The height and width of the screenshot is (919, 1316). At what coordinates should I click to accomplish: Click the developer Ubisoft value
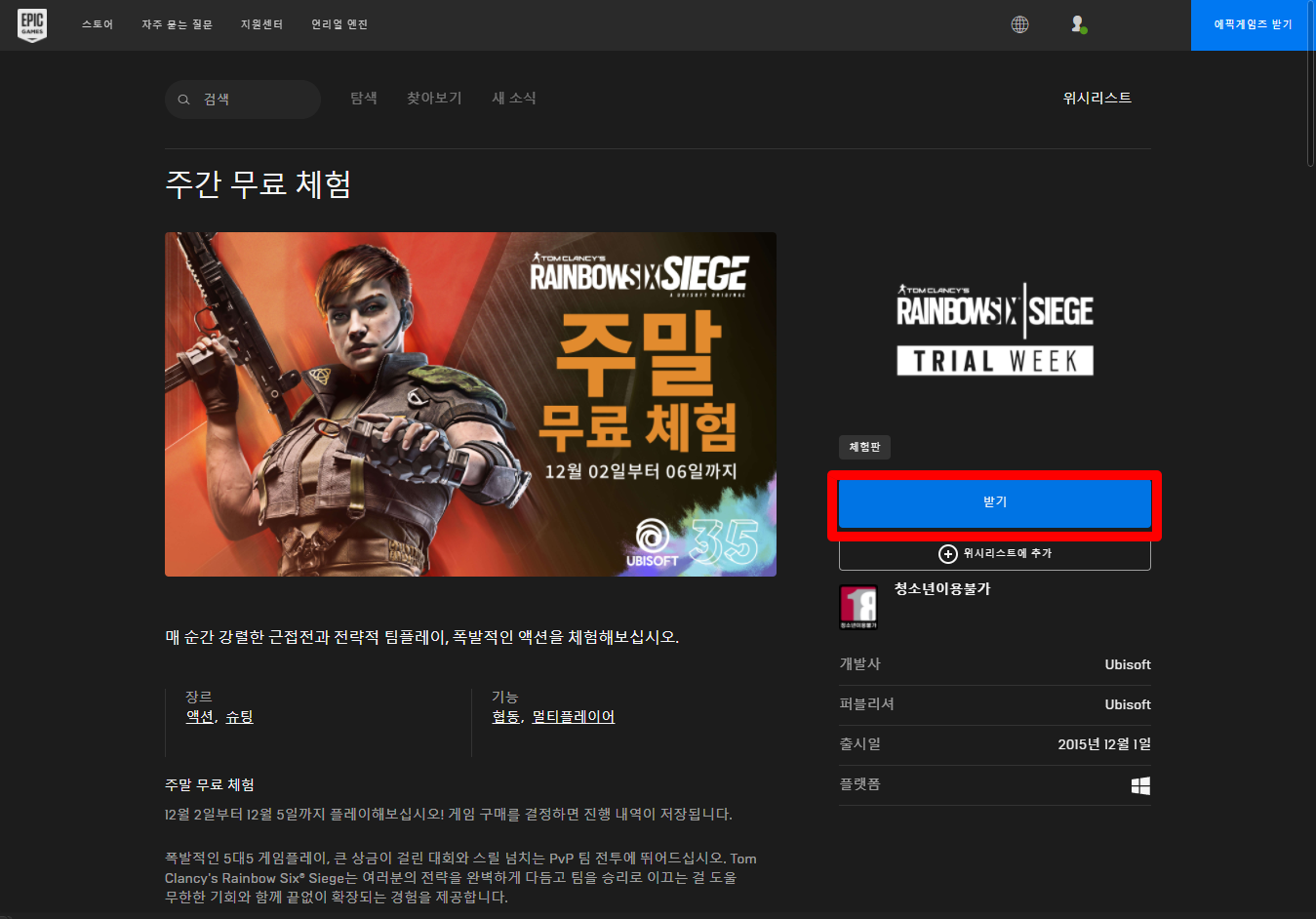pos(1128,664)
